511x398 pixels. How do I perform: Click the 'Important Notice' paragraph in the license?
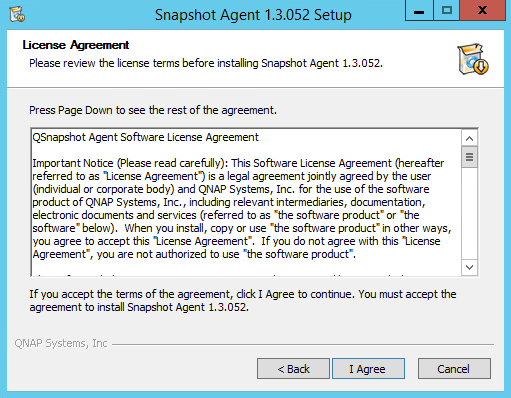tap(242, 209)
